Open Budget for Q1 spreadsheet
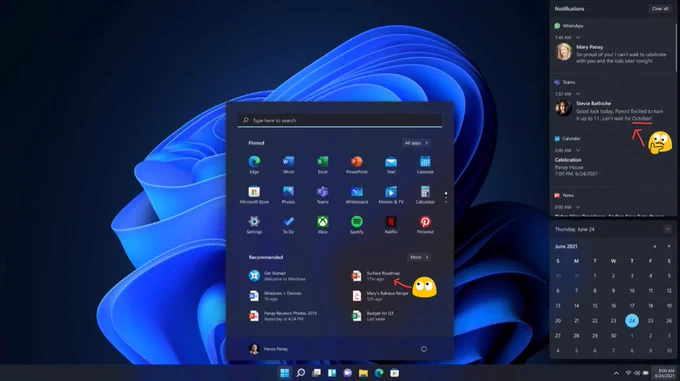 coord(373,316)
